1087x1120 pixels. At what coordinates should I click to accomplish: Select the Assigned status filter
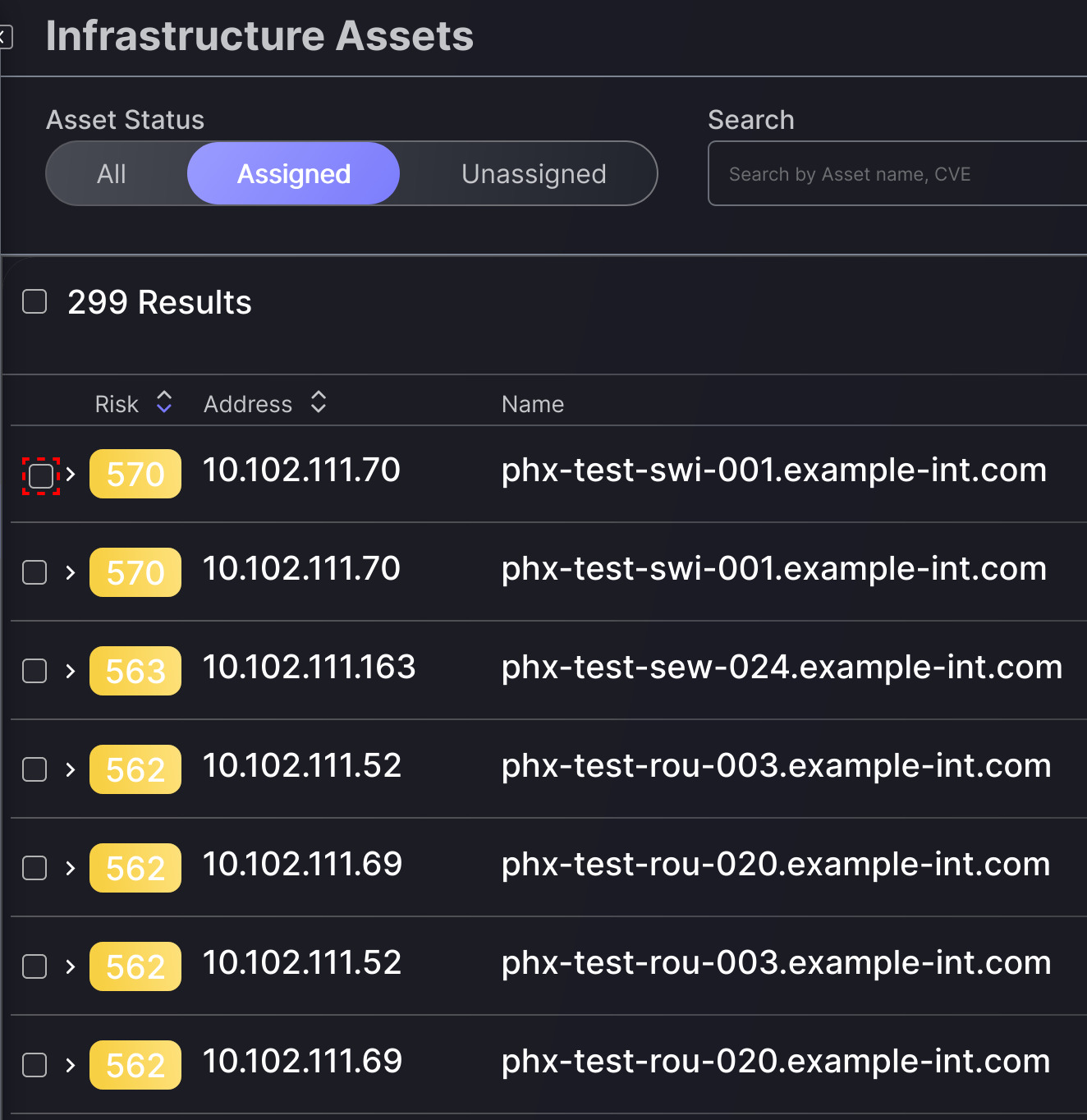point(294,174)
